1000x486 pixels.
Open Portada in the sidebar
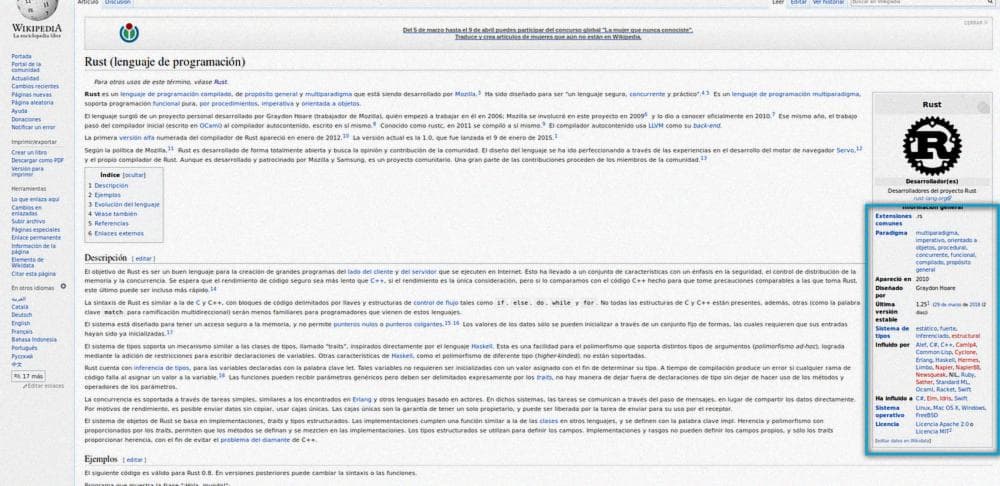pyautogui.click(x=21, y=57)
